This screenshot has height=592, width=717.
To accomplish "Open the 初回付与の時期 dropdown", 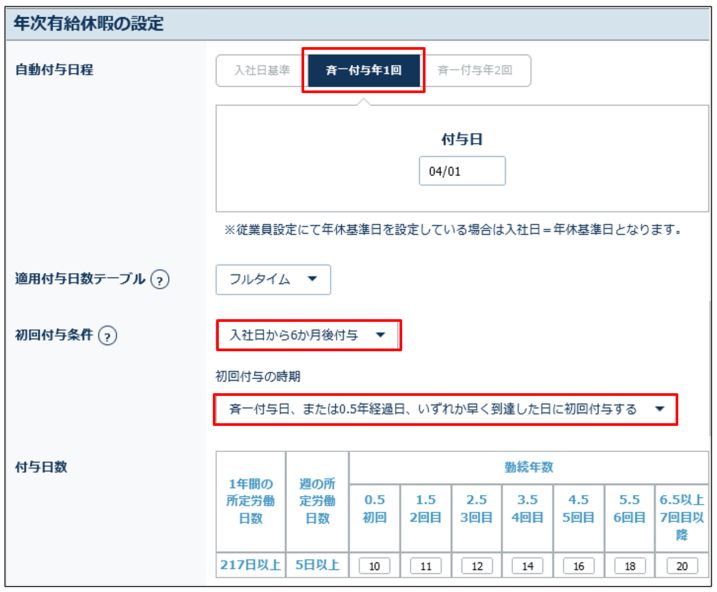I will tap(445, 409).
